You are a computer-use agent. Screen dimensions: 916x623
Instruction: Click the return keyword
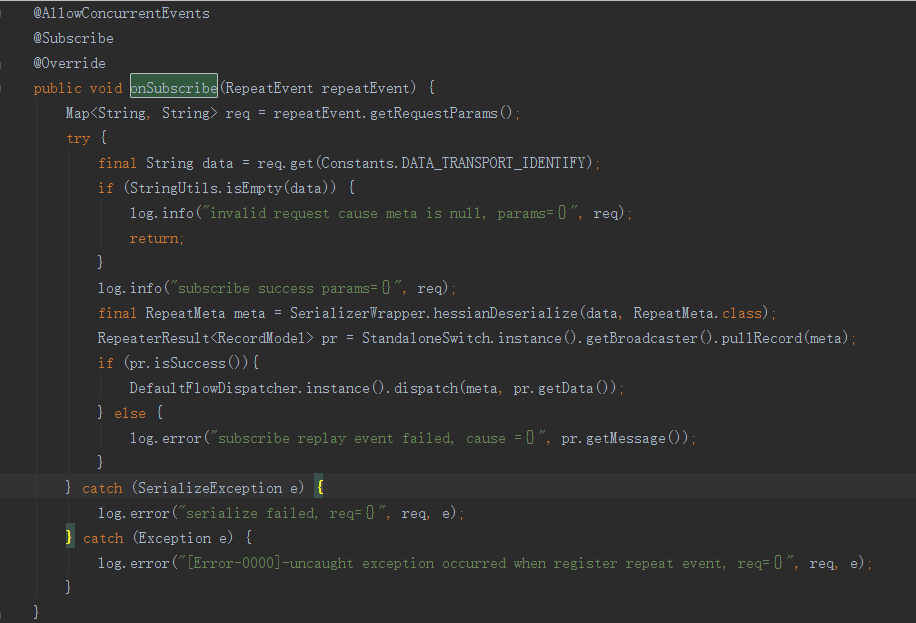pyautogui.click(x=154, y=238)
